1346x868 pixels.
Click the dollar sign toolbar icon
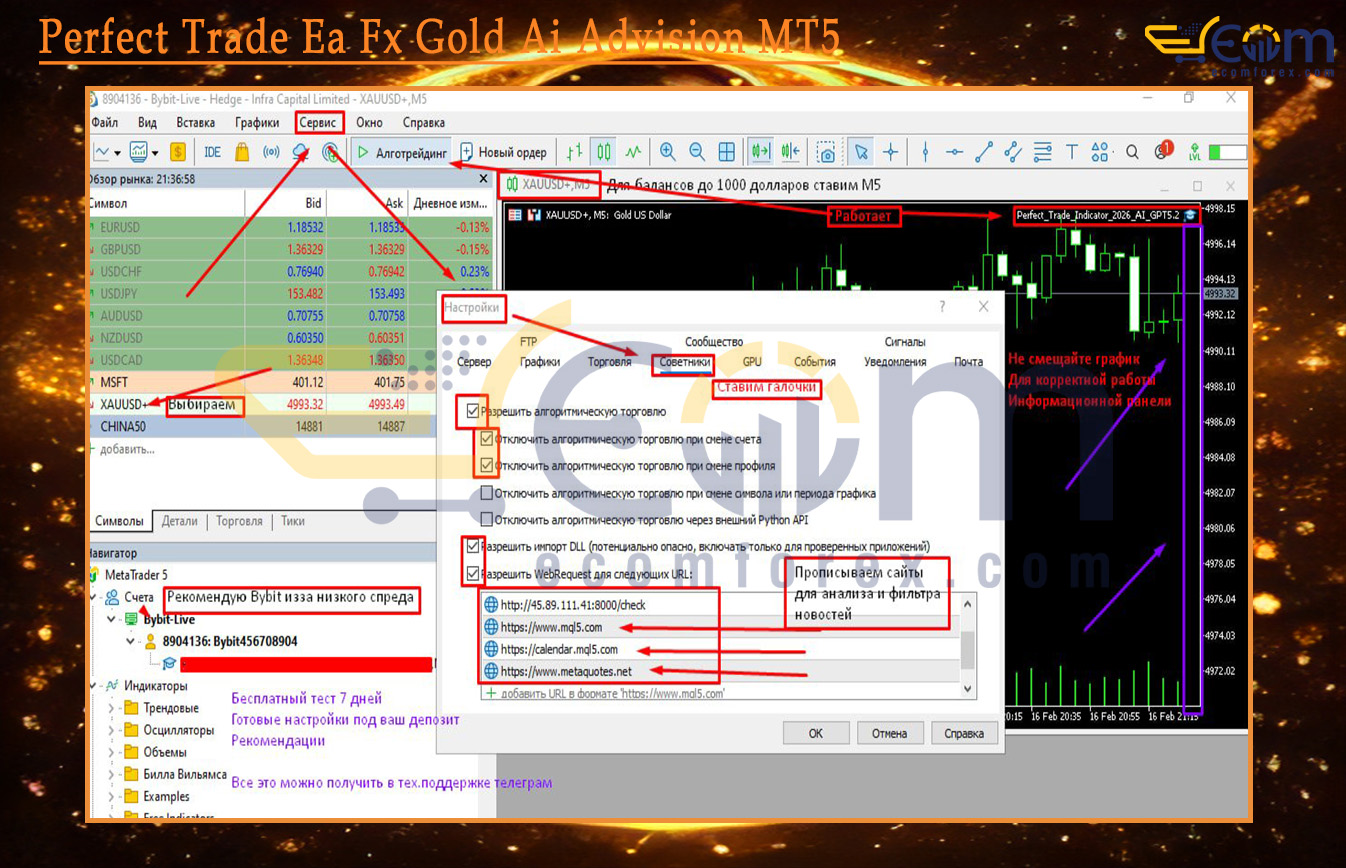point(177,152)
